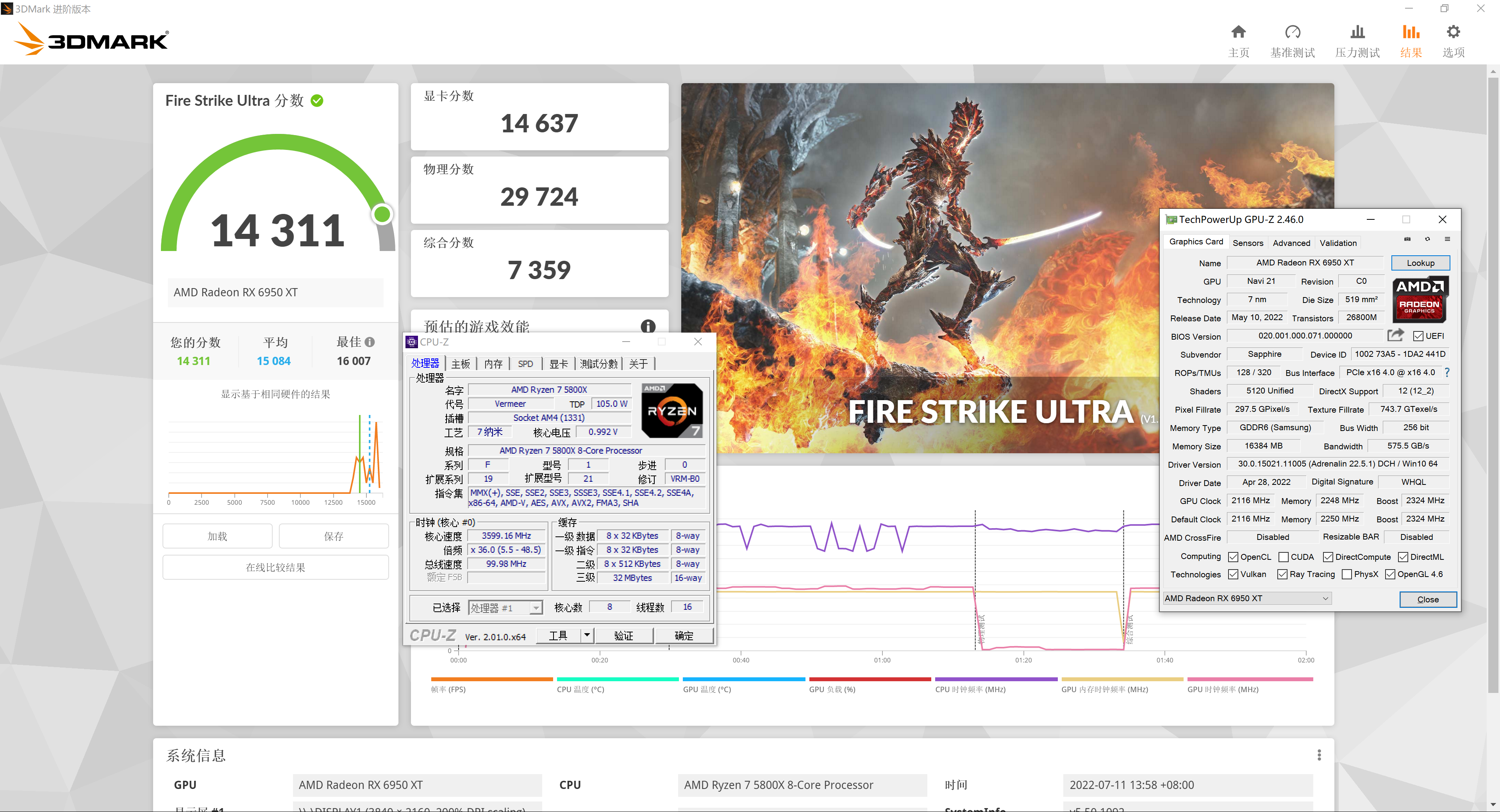Viewport: 1500px width, 812px height.
Task: Click the GPU field AMD Radeon RX 6950 XT in 系统信息
Action: pos(417,785)
